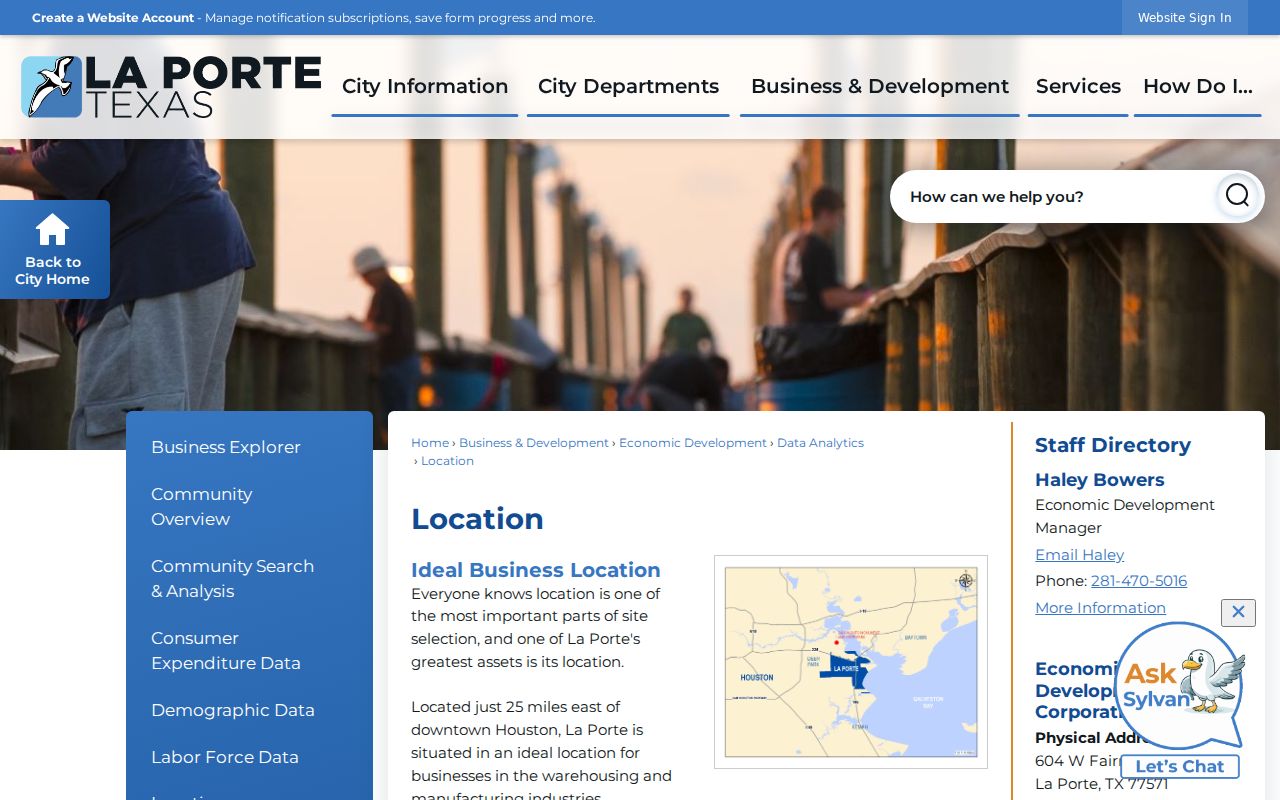The height and width of the screenshot is (800, 1280).
Task: Open Consumer Expenditure Data sidebar item
Action: pyautogui.click(x=226, y=650)
